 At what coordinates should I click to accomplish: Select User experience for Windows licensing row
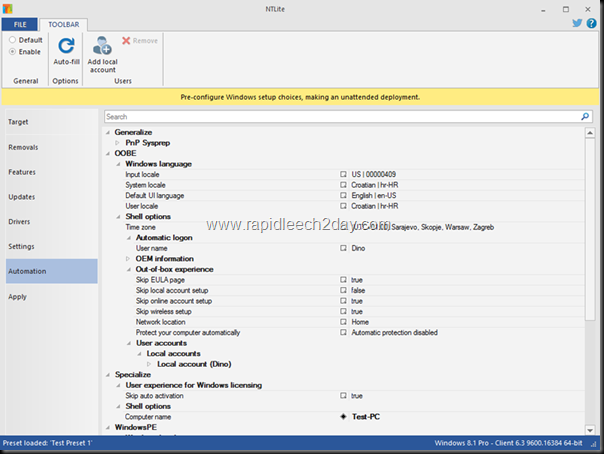pos(344,385)
